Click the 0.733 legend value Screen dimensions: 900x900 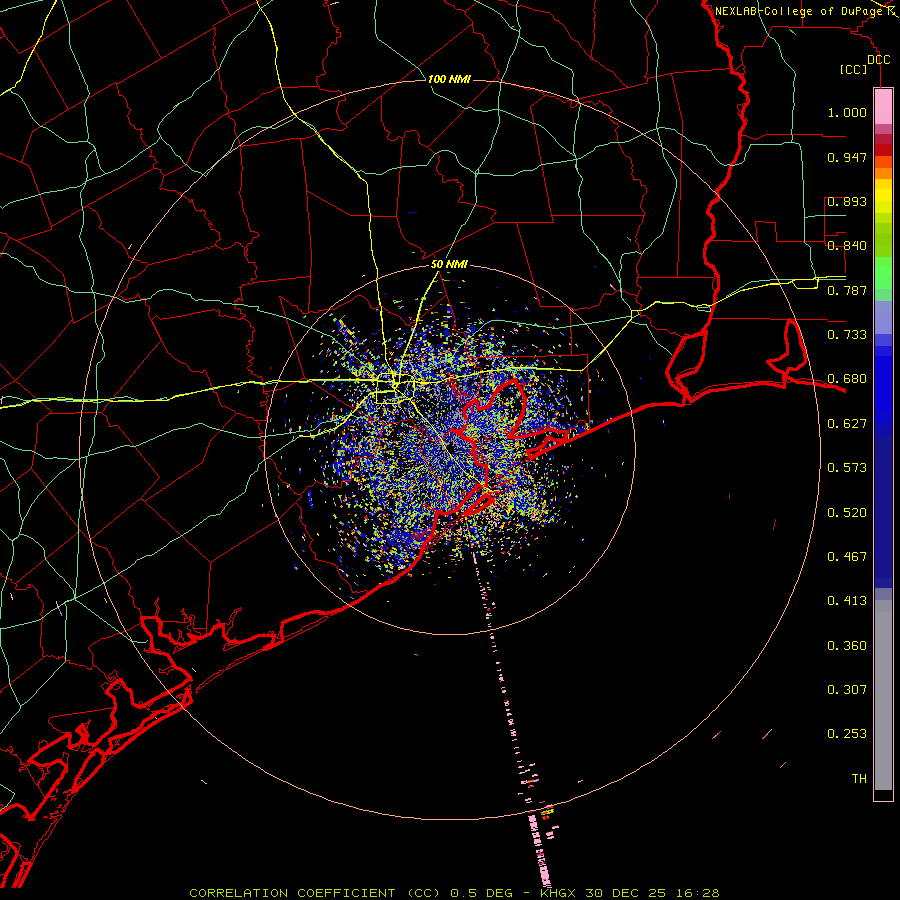pyautogui.click(x=847, y=335)
